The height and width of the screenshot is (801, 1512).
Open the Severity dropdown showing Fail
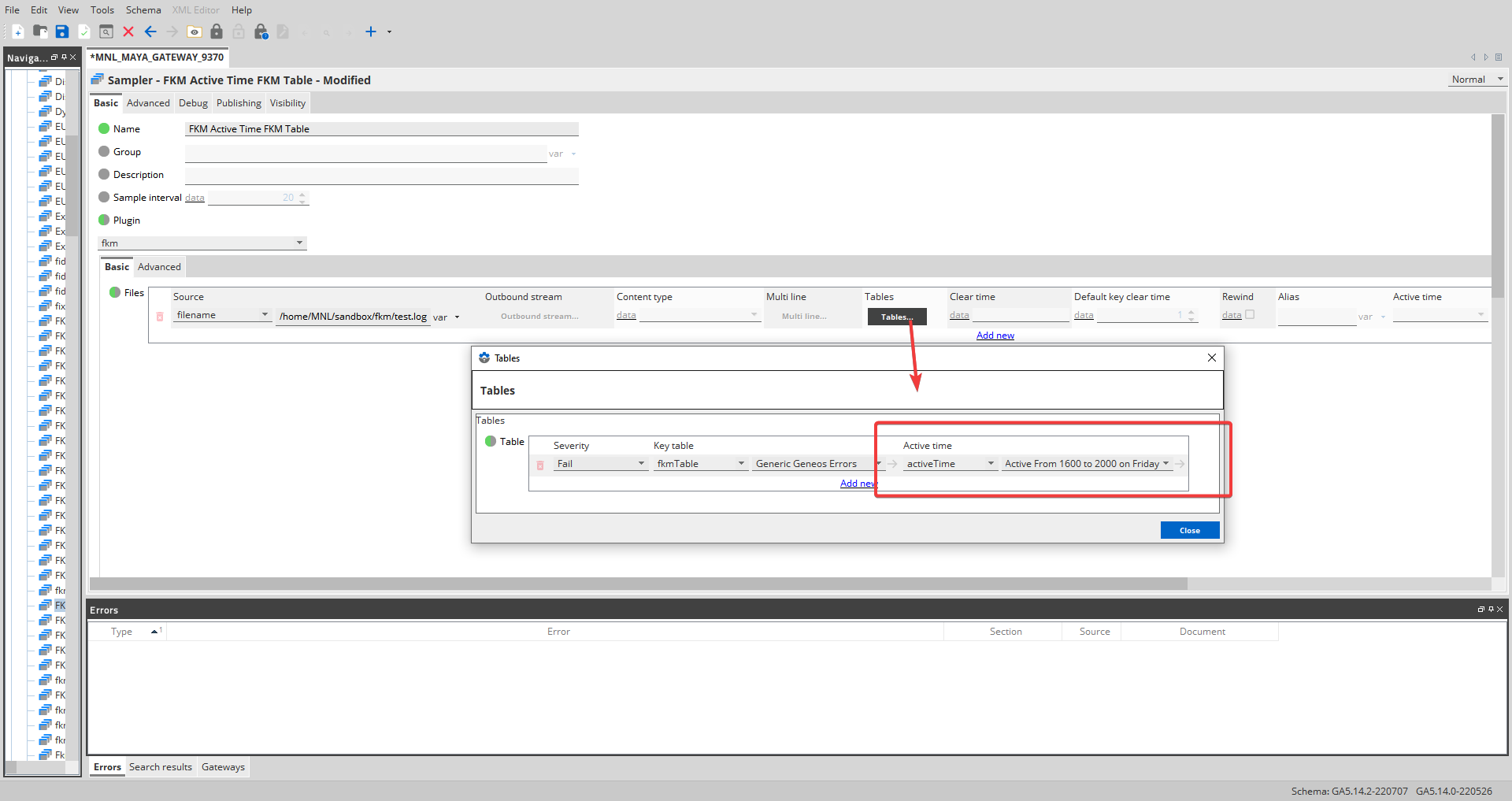[642, 464]
